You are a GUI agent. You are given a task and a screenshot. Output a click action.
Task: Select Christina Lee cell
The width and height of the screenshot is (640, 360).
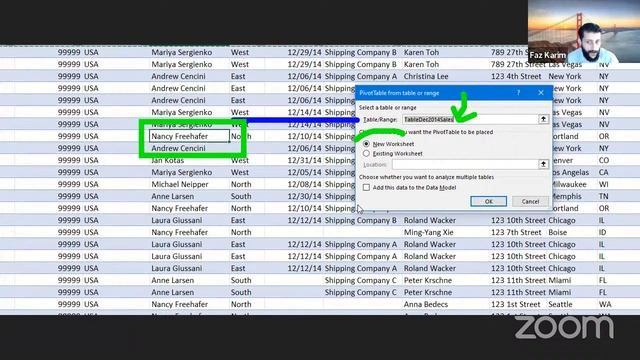pyautogui.click(x=426, y=76)
